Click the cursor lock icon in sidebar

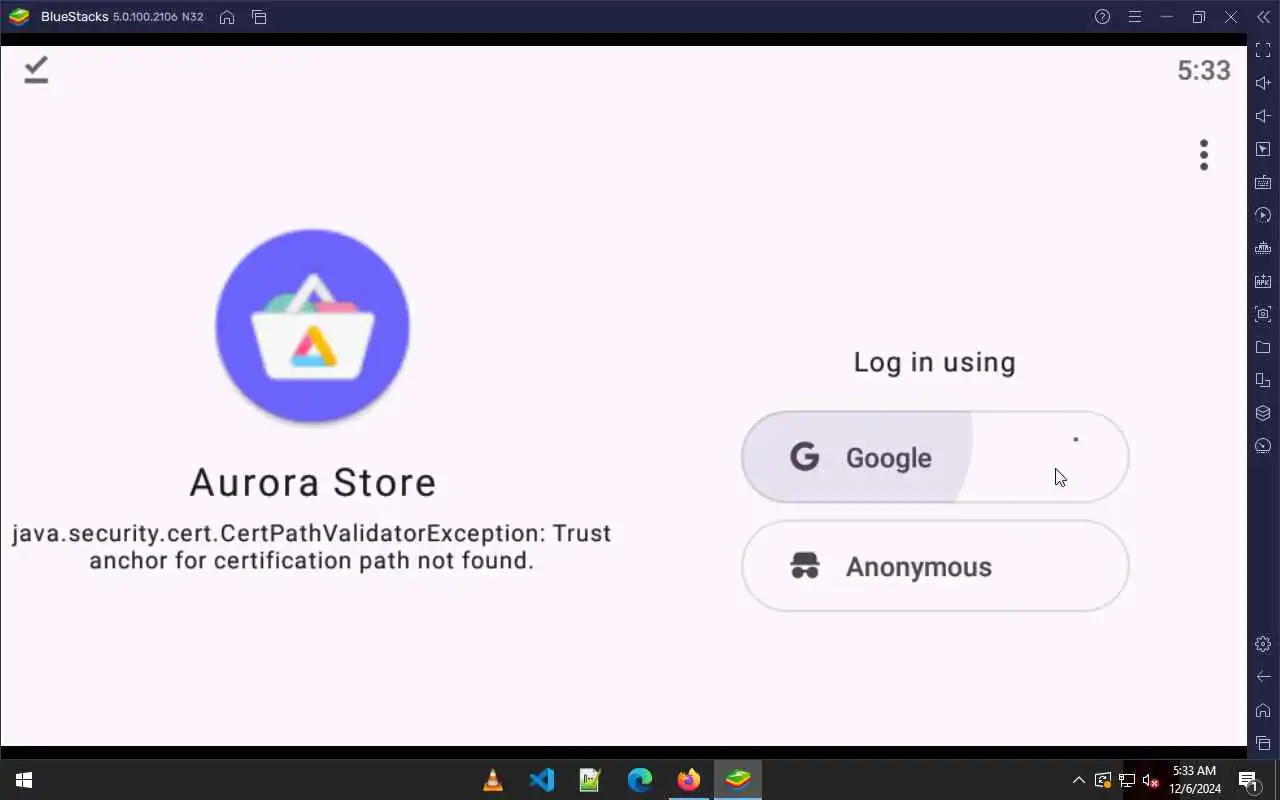(1263, 149)
